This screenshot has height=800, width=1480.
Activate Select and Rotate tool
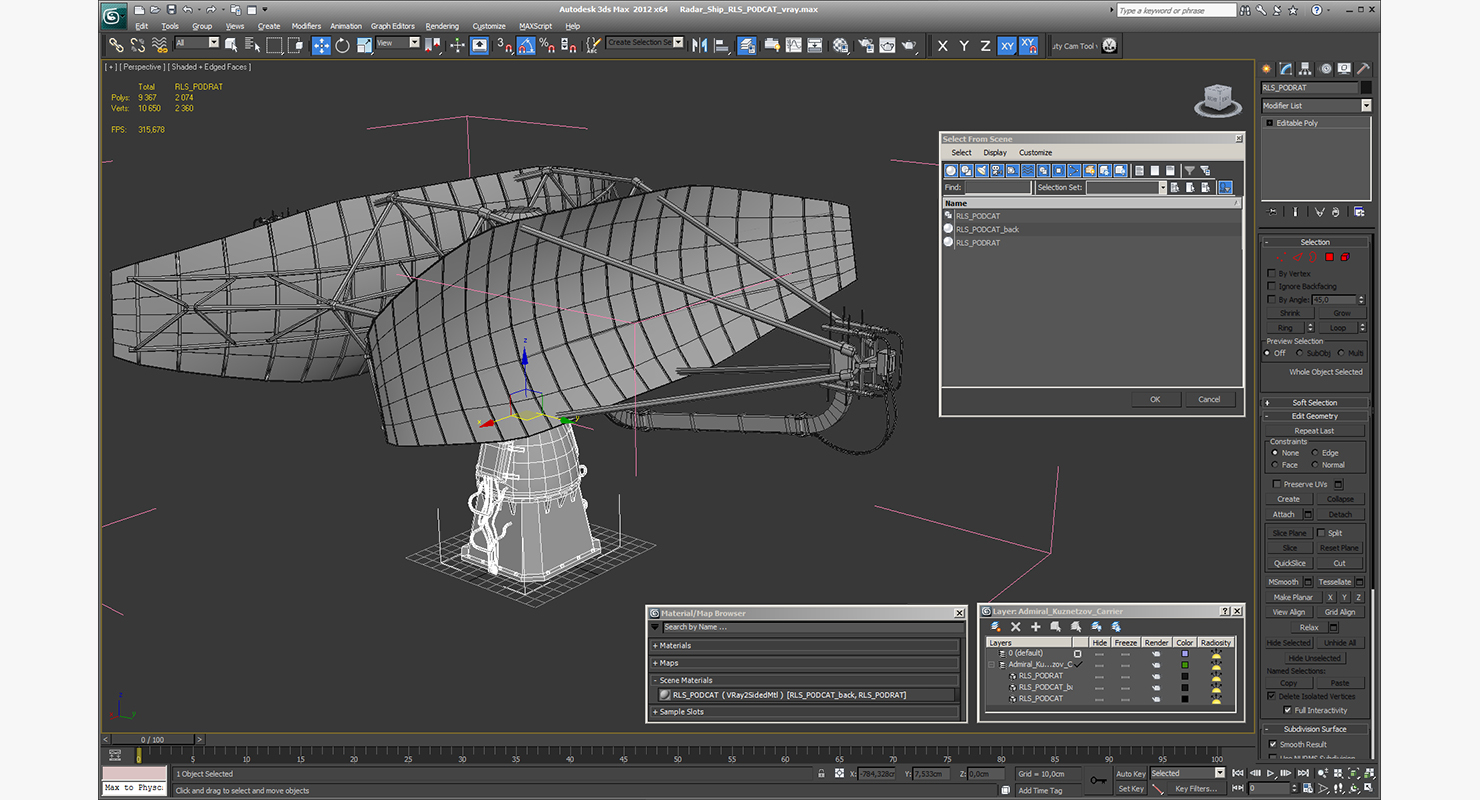pos(342,45)
